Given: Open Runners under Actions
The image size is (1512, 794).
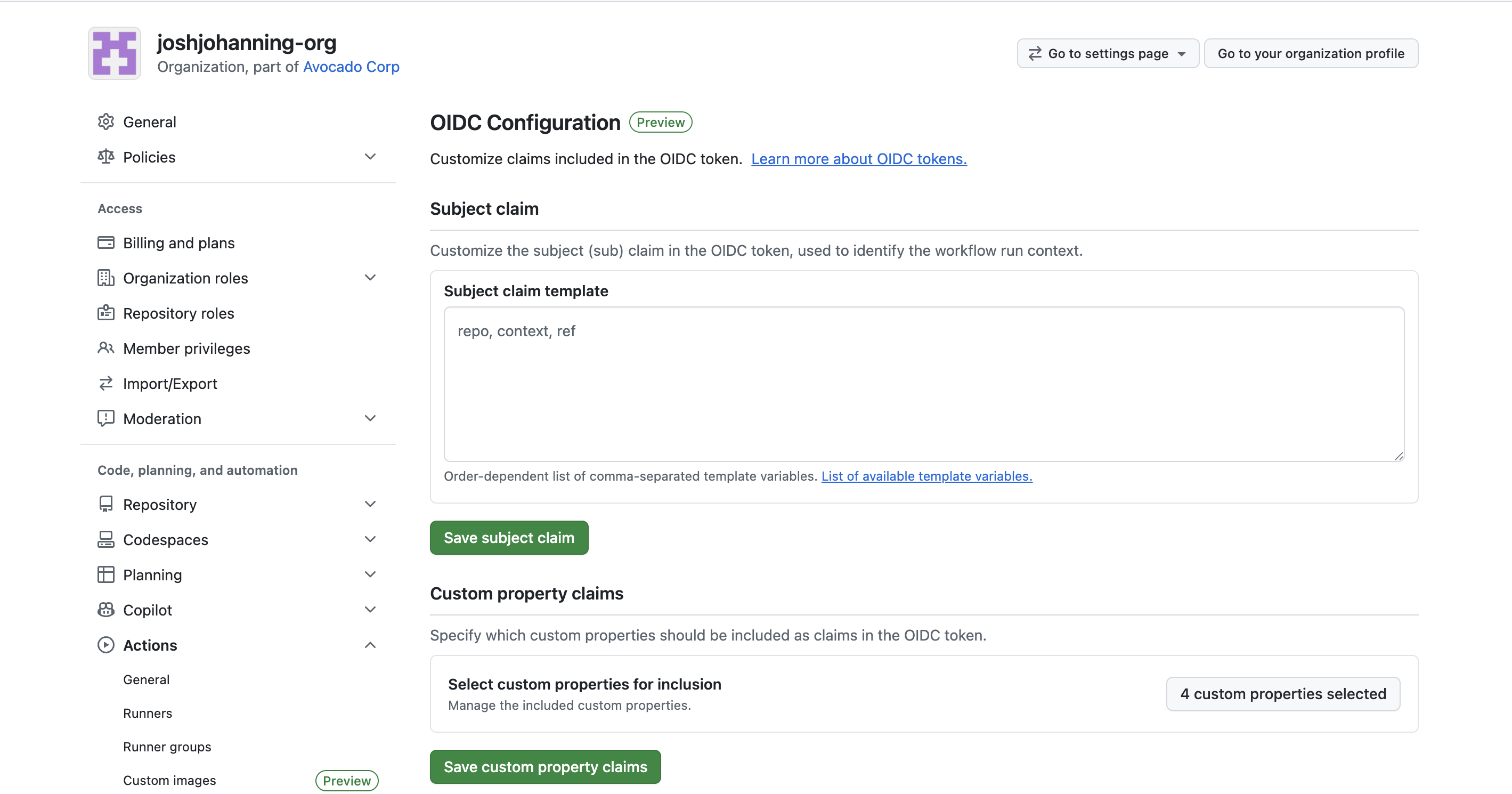Looking at the screenshot, I should pyautogui.click(x=148, y=713).
